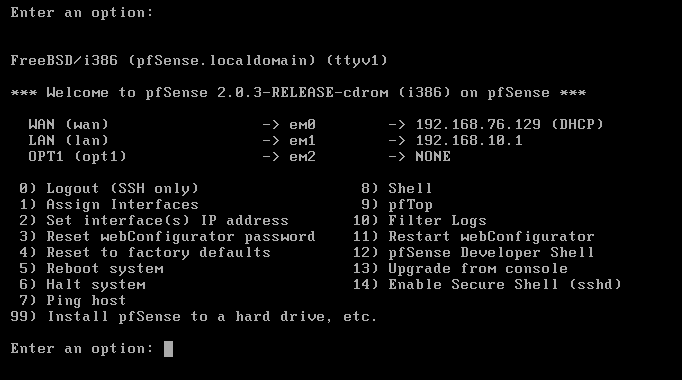Click pfSense Developer Shell option
Viewport: 682px width, 380px height.
point(473,253)
